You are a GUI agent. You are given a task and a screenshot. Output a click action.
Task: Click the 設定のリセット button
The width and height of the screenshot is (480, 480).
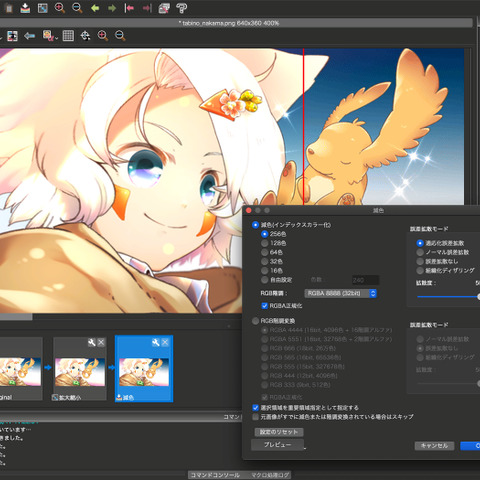tap(279, 432)
